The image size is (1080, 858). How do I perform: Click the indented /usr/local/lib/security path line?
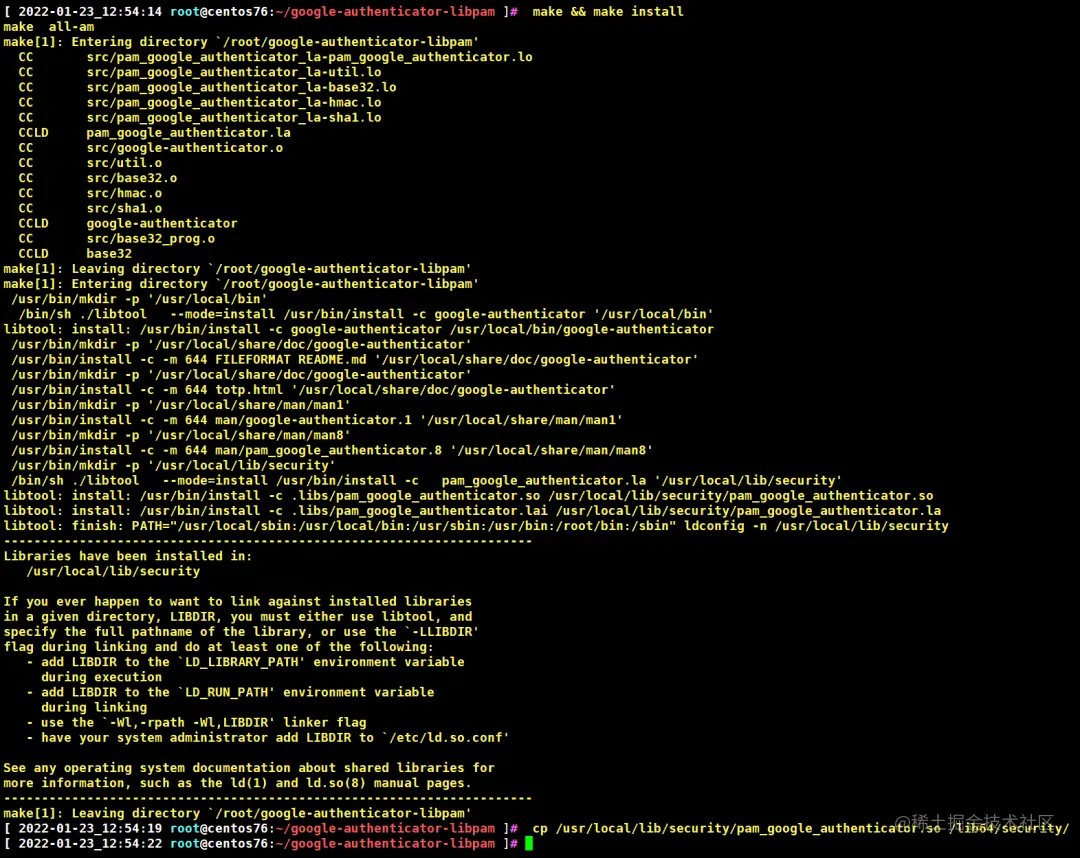(113, 572)
